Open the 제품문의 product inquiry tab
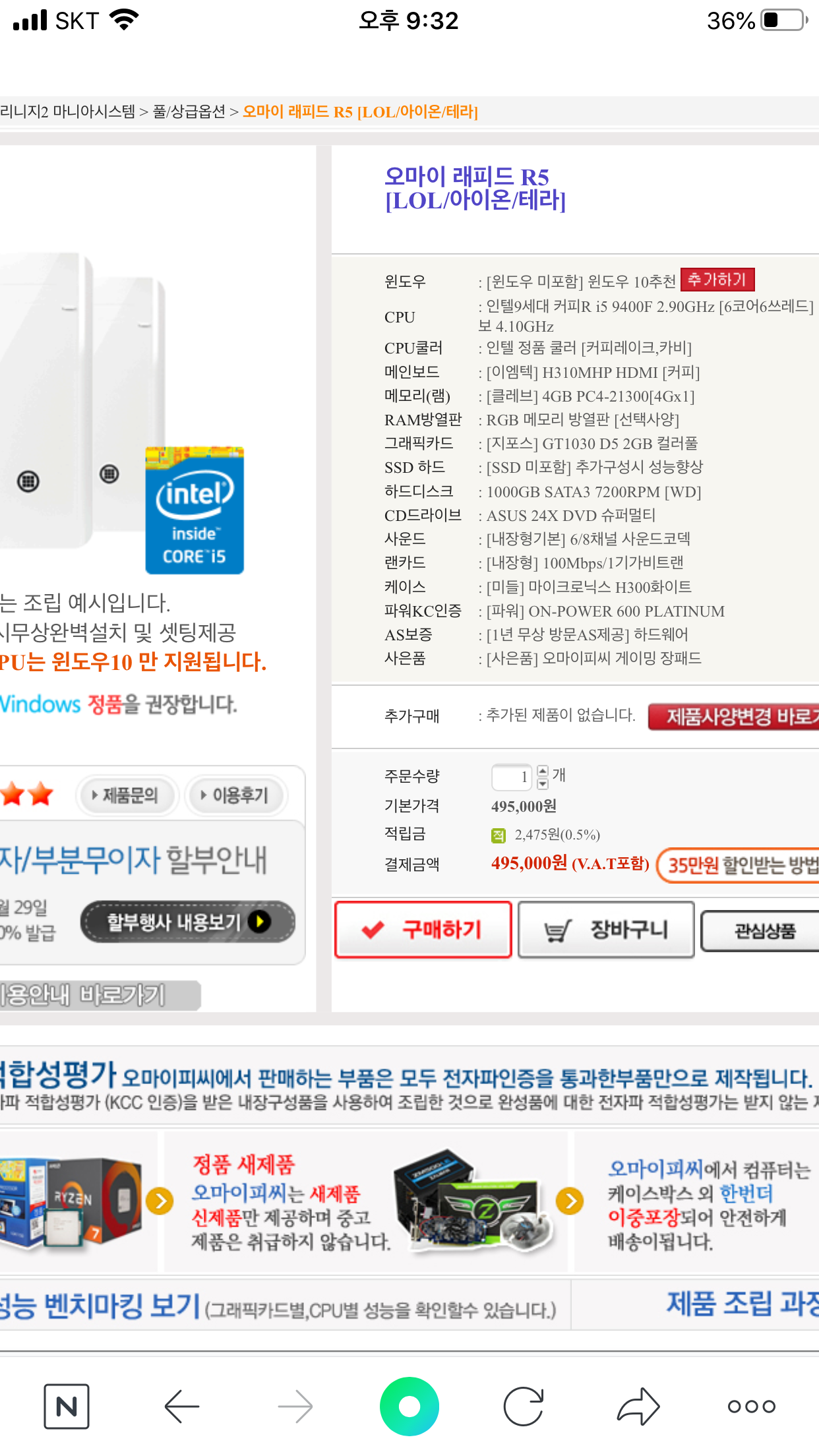 click(127, 795)
